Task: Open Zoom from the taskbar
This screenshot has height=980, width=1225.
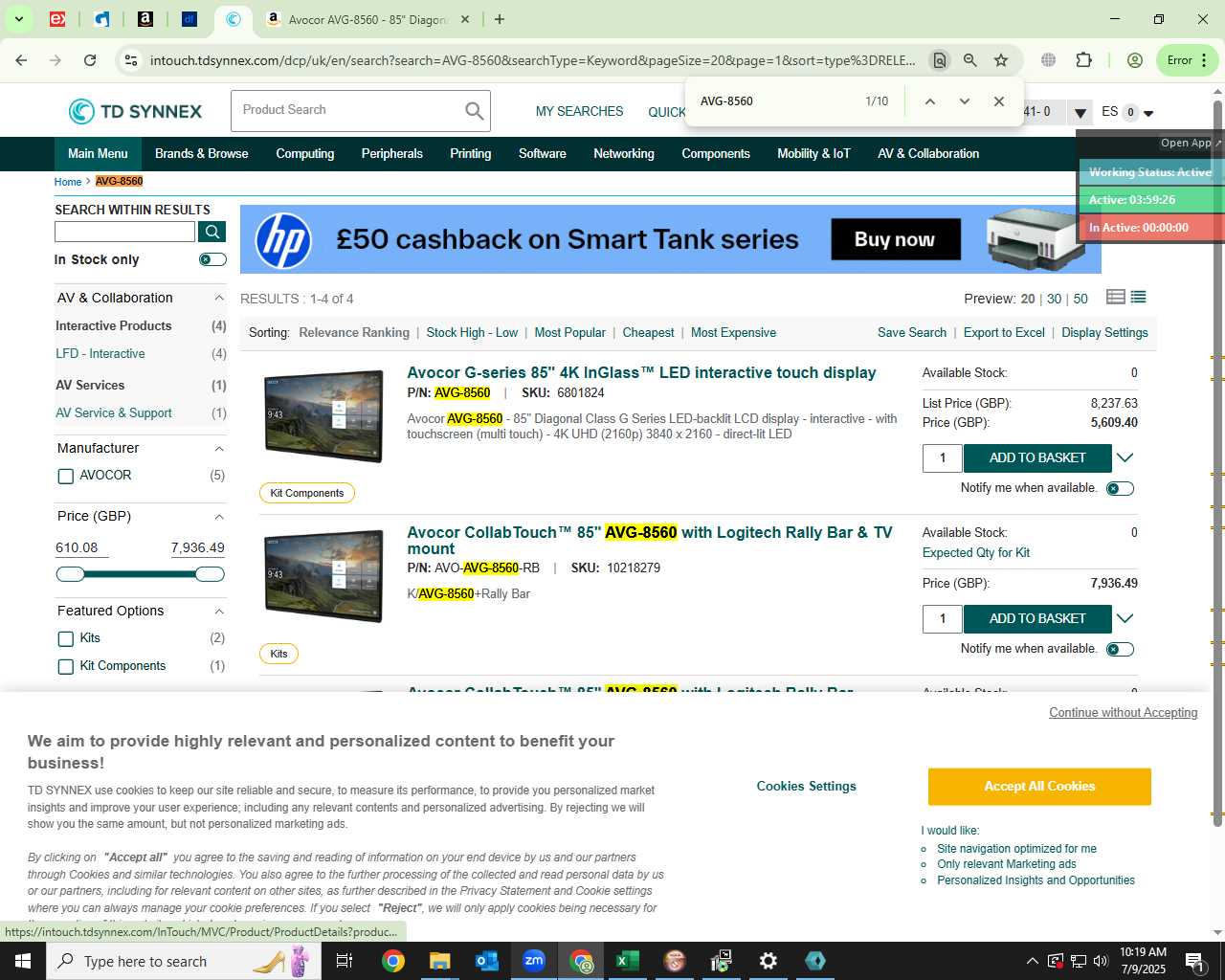Action: point(534,961)
